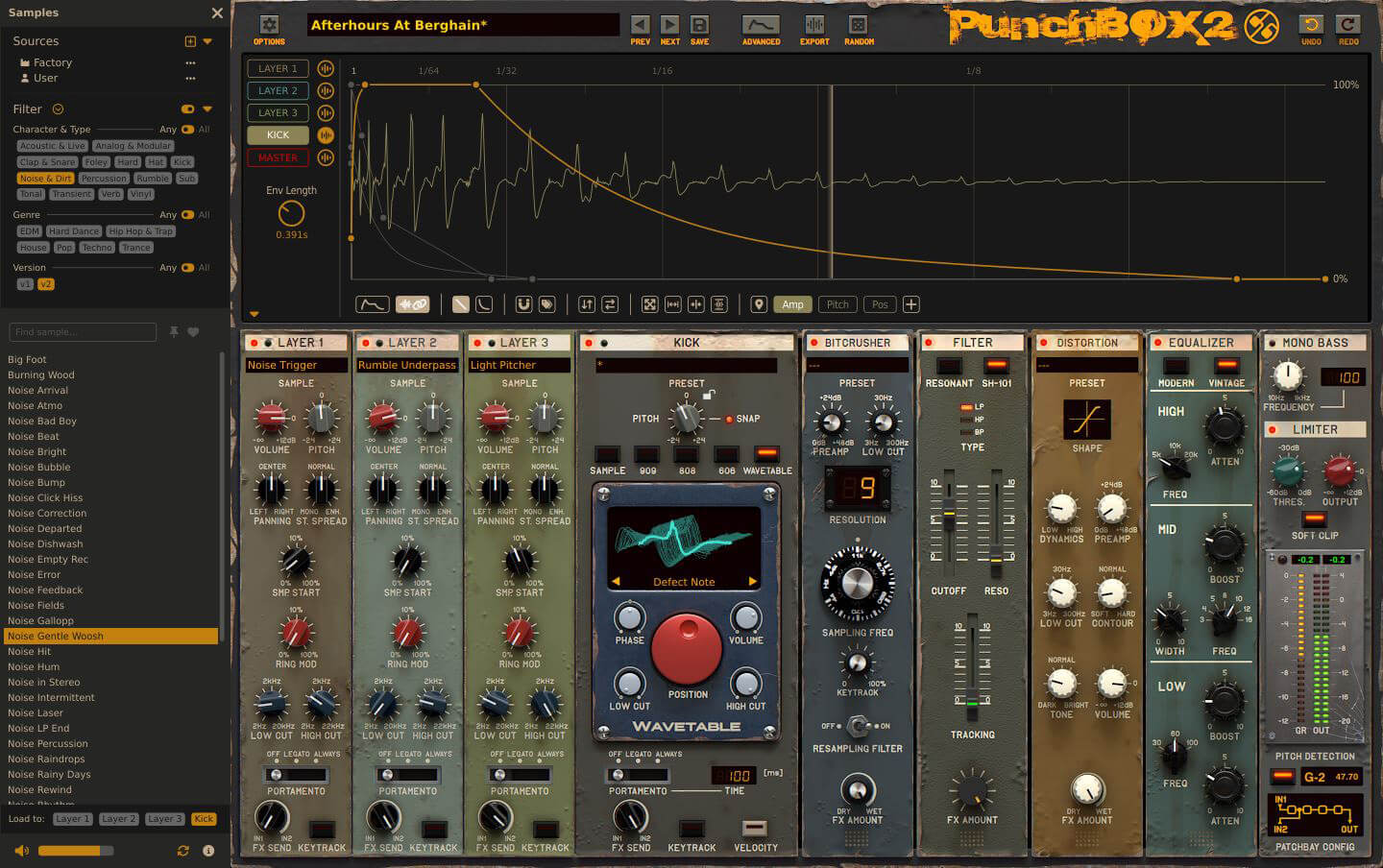Flip the envelope vertically
Screen dimensions: 1383x868
click(587, 304)
